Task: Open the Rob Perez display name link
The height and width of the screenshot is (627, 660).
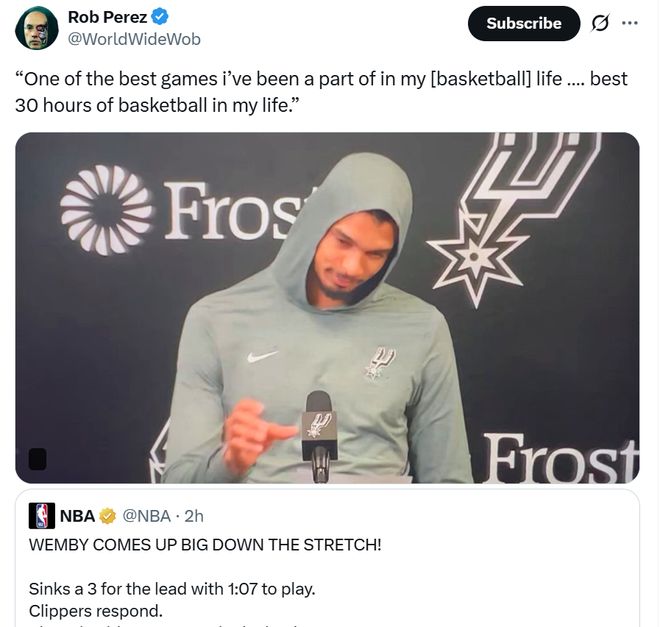Action: [x=107, y=17]
